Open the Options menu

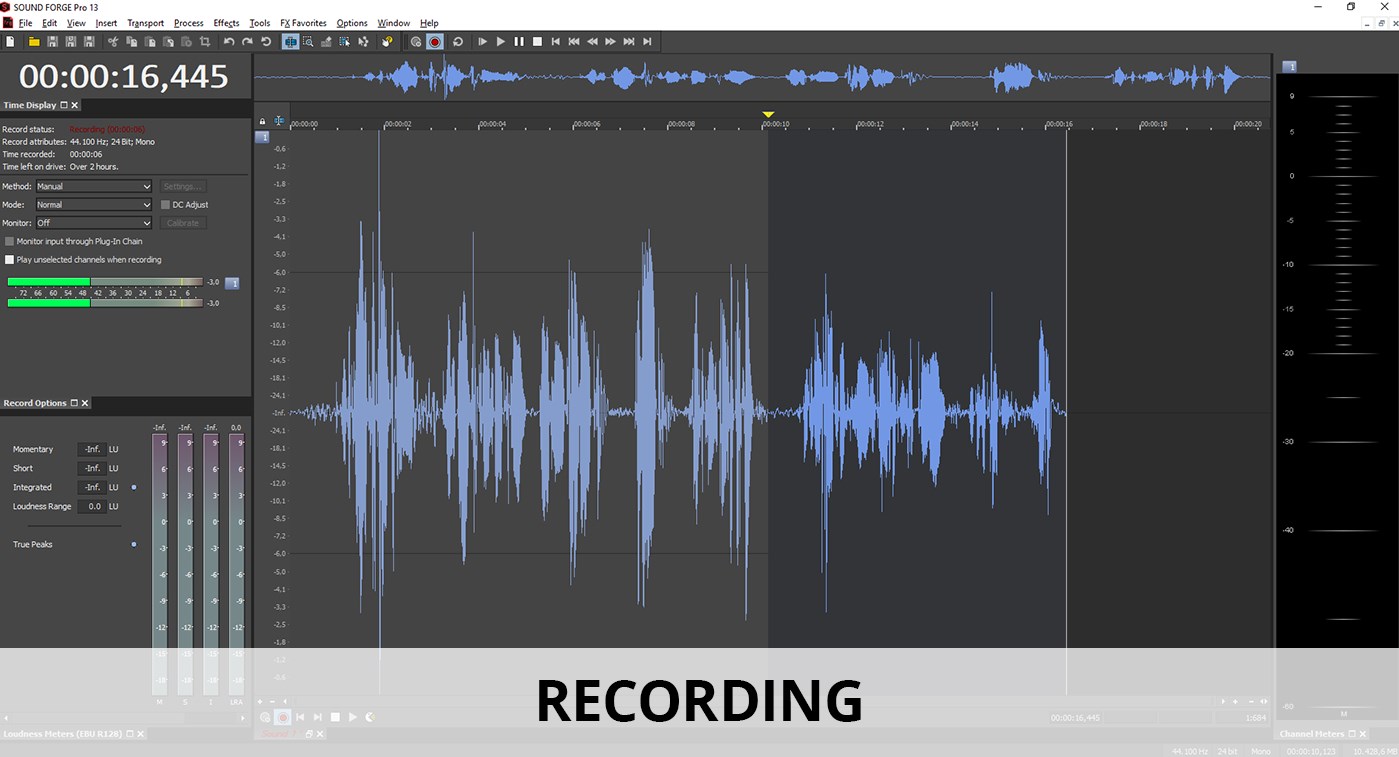tap(352, 23)
